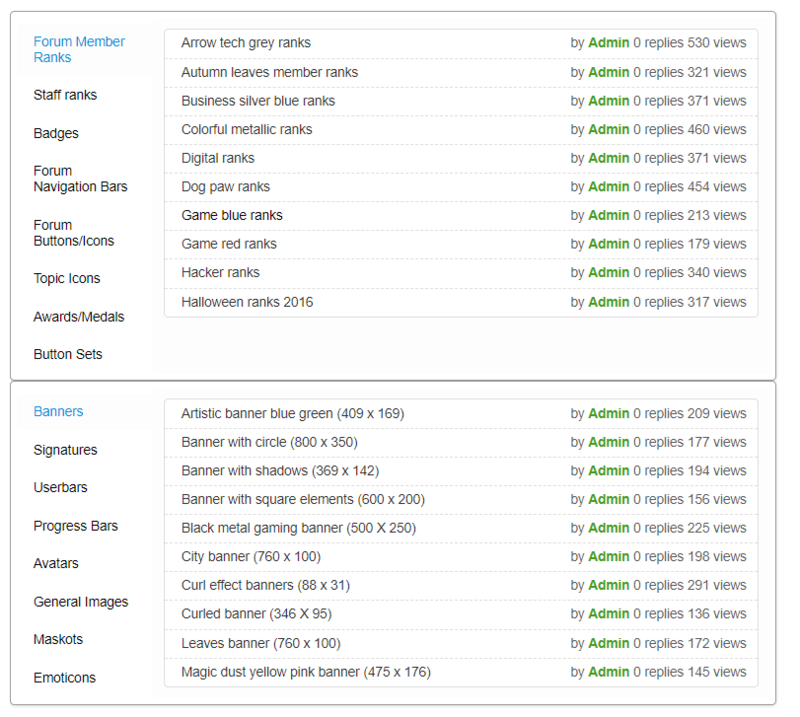Open the Dog paw ranks topic
Image resolution: width=800 pixels, height=717 pixels.
226,186
